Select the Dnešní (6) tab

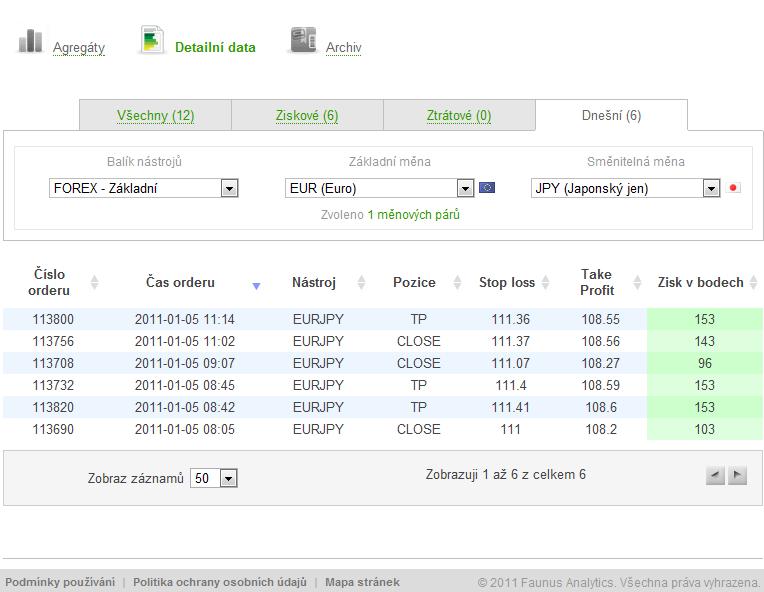click(611, 115)
